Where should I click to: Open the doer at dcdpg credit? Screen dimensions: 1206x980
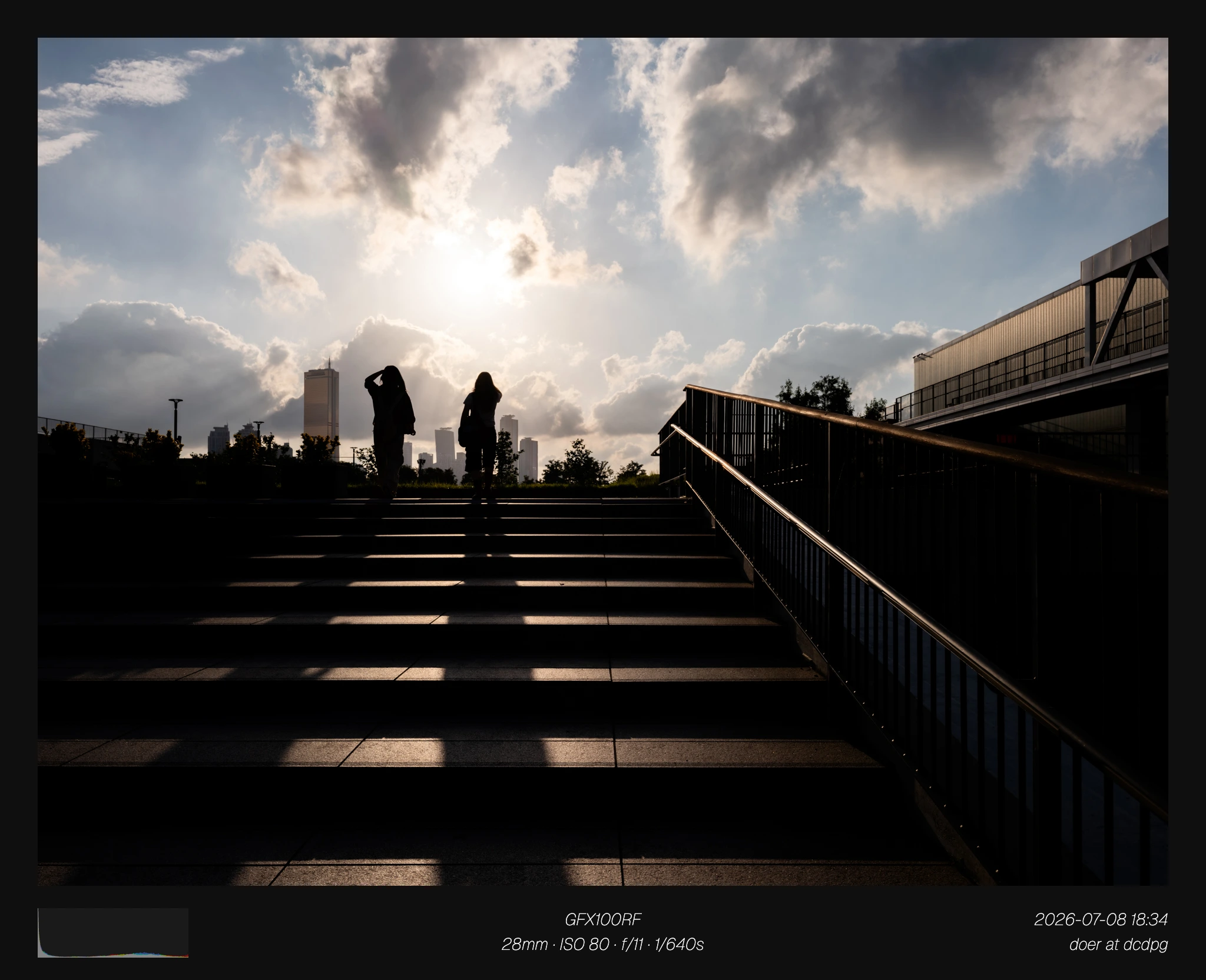tap(1118, 944)
